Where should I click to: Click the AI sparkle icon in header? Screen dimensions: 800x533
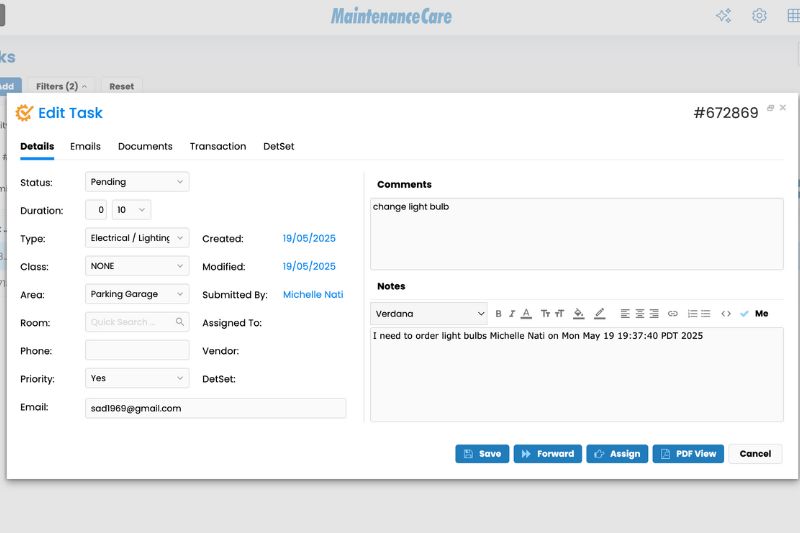723,16
